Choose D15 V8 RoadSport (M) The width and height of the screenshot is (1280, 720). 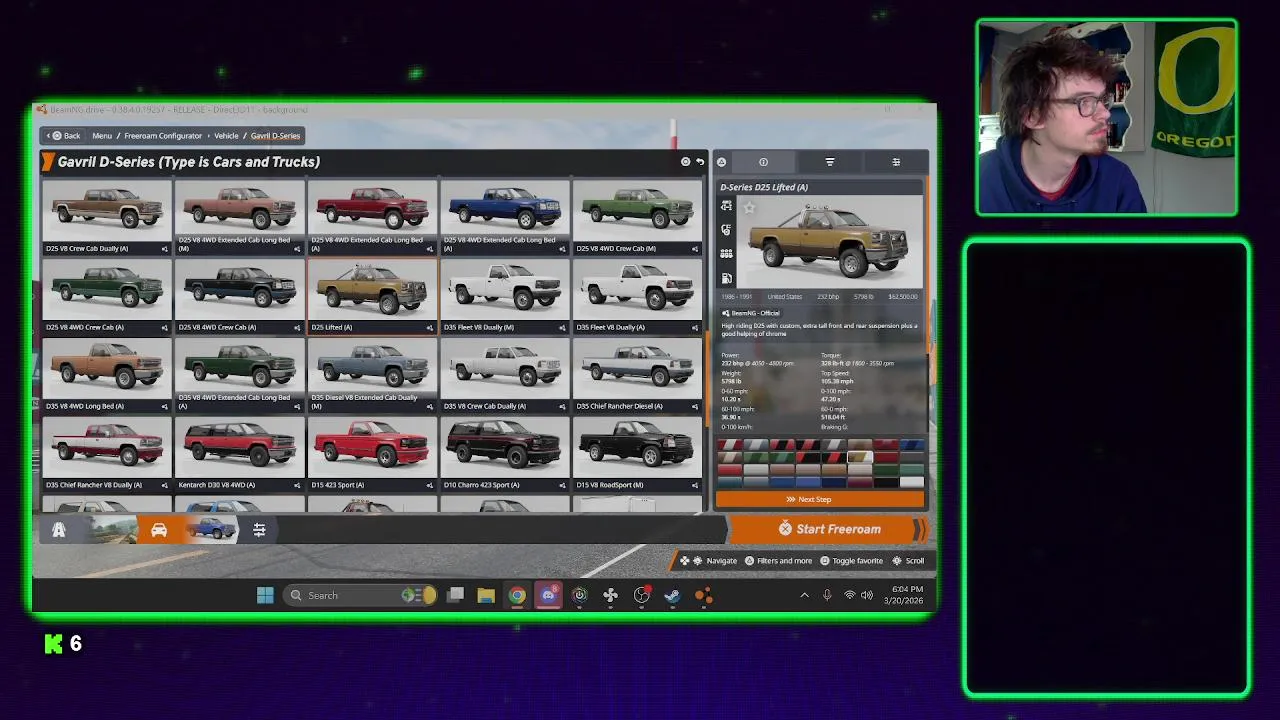click(638, 454)
